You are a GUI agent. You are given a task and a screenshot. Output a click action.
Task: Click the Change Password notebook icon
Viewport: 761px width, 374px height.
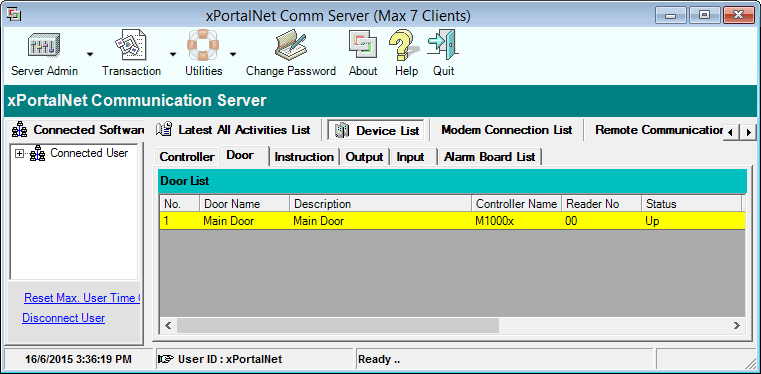coord(291,45)
